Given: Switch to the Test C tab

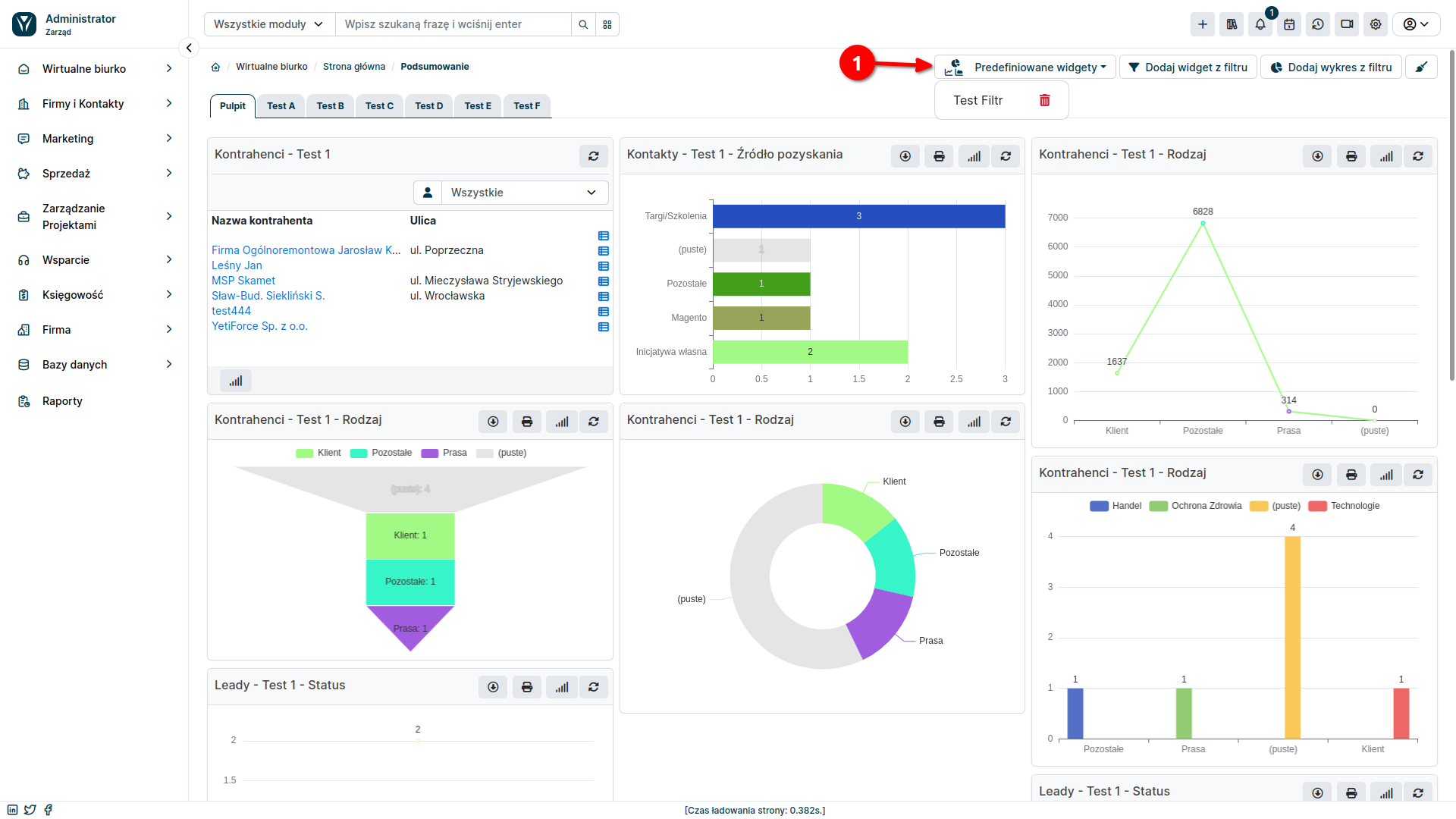Looking at the screenshot, I should (x=379, y=106).
